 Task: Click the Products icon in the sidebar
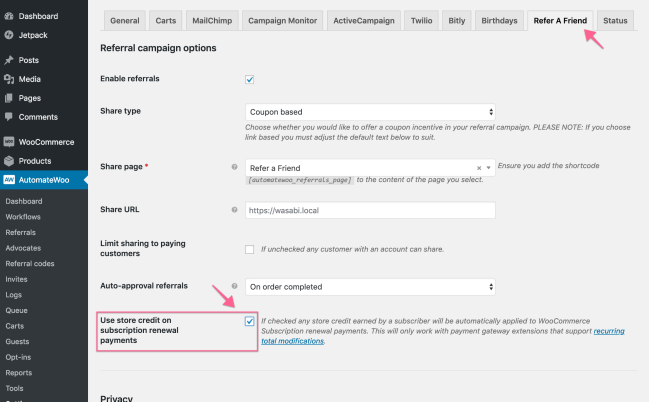(x=9, y=161)
